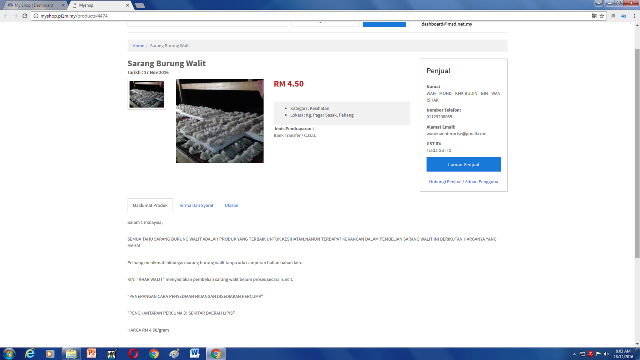
Task: Open PowerPoint from the taskbar
Action: click(91, 353)
